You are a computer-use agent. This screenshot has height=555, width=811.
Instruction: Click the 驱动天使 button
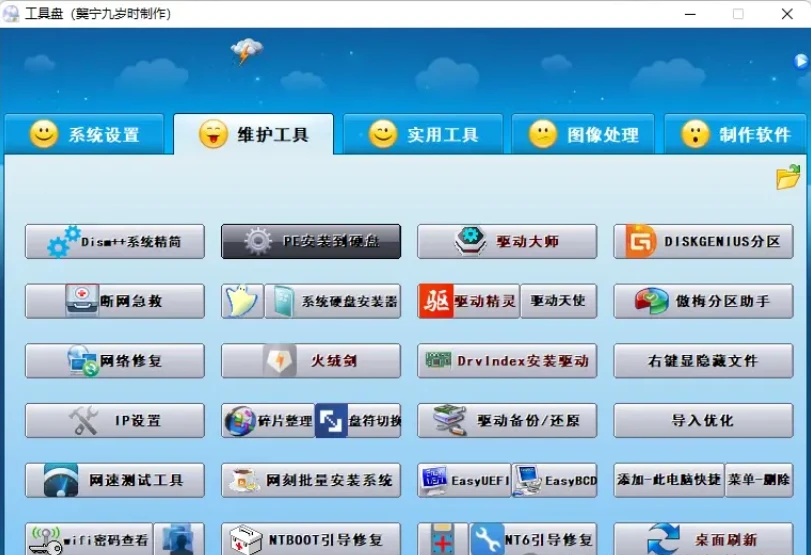(559, 301)
